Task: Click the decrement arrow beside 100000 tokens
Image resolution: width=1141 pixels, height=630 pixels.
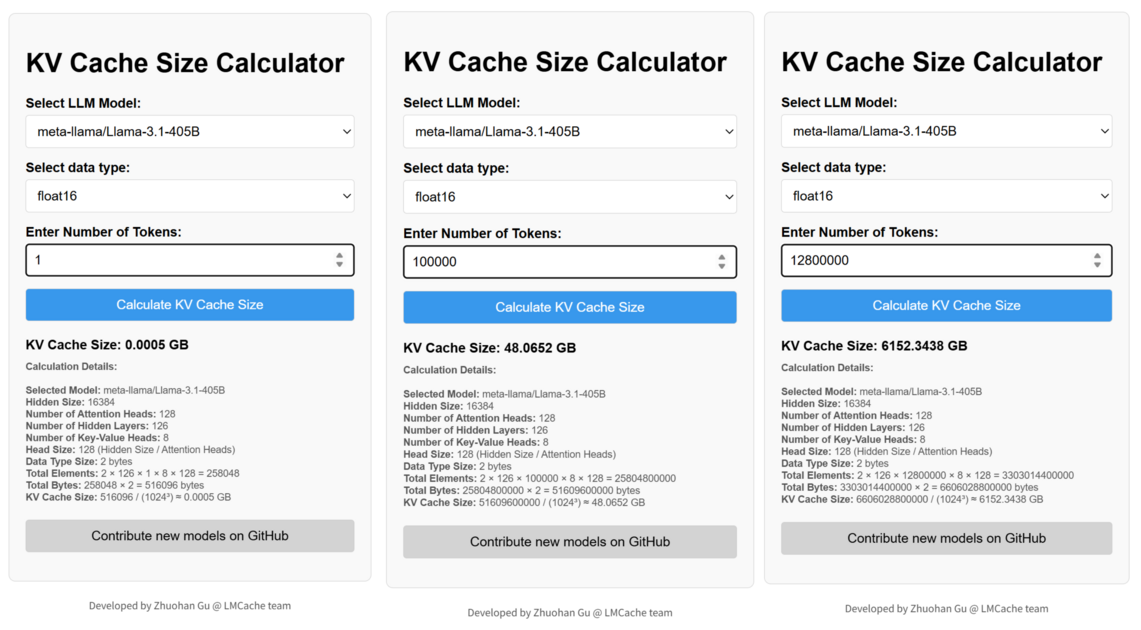Action: (x=722, y=265)
